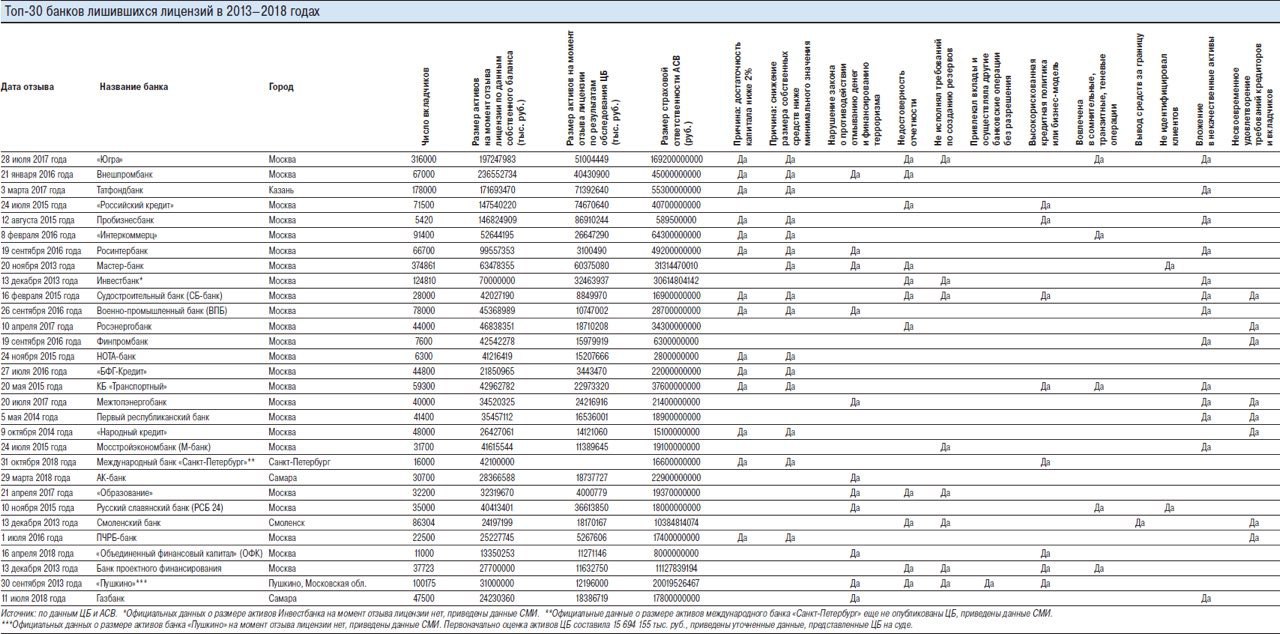Select the bank name Смоленский банк

coord(128,523)
